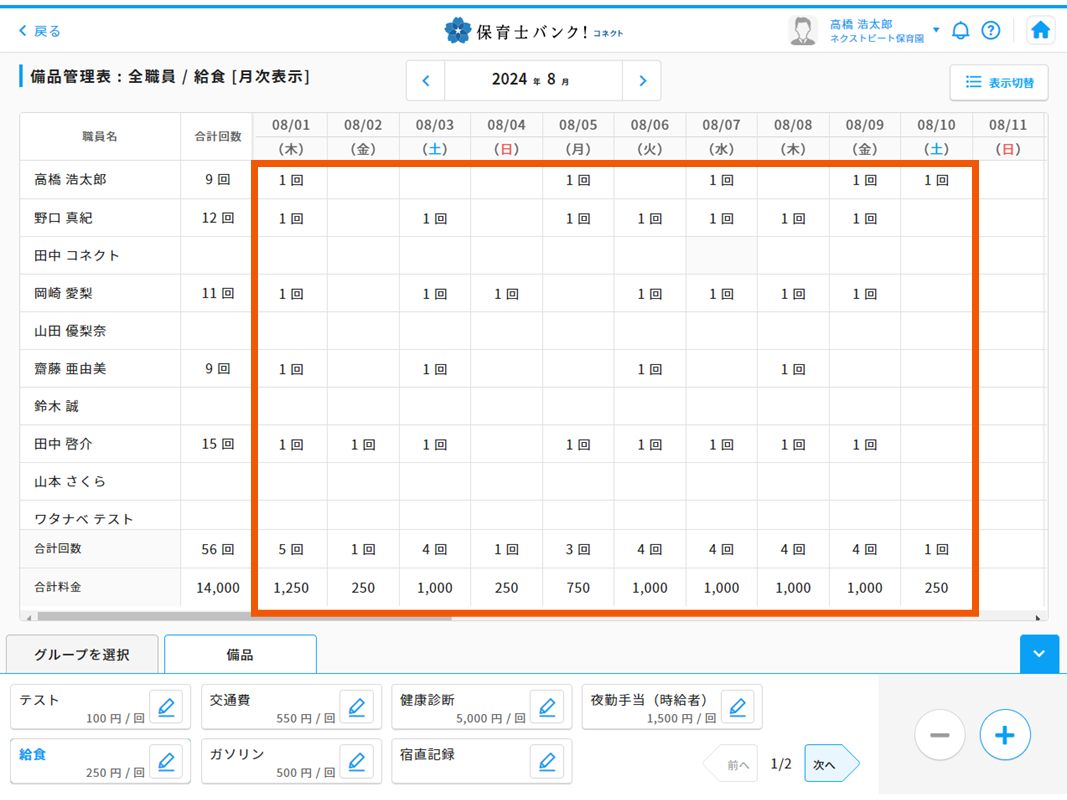Open the notification bell icon

(960, 30)
